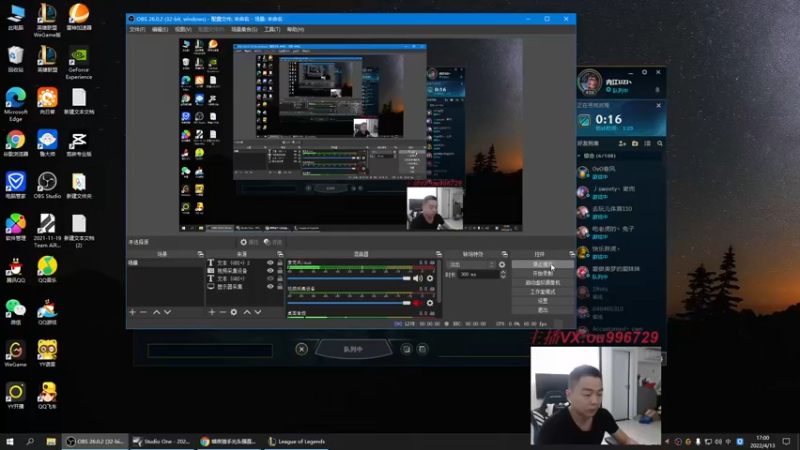Image resolution: width=800 pixels, height=450 pixels.
Task: Click the 退出 button in OBS
Action: [542, 310]
